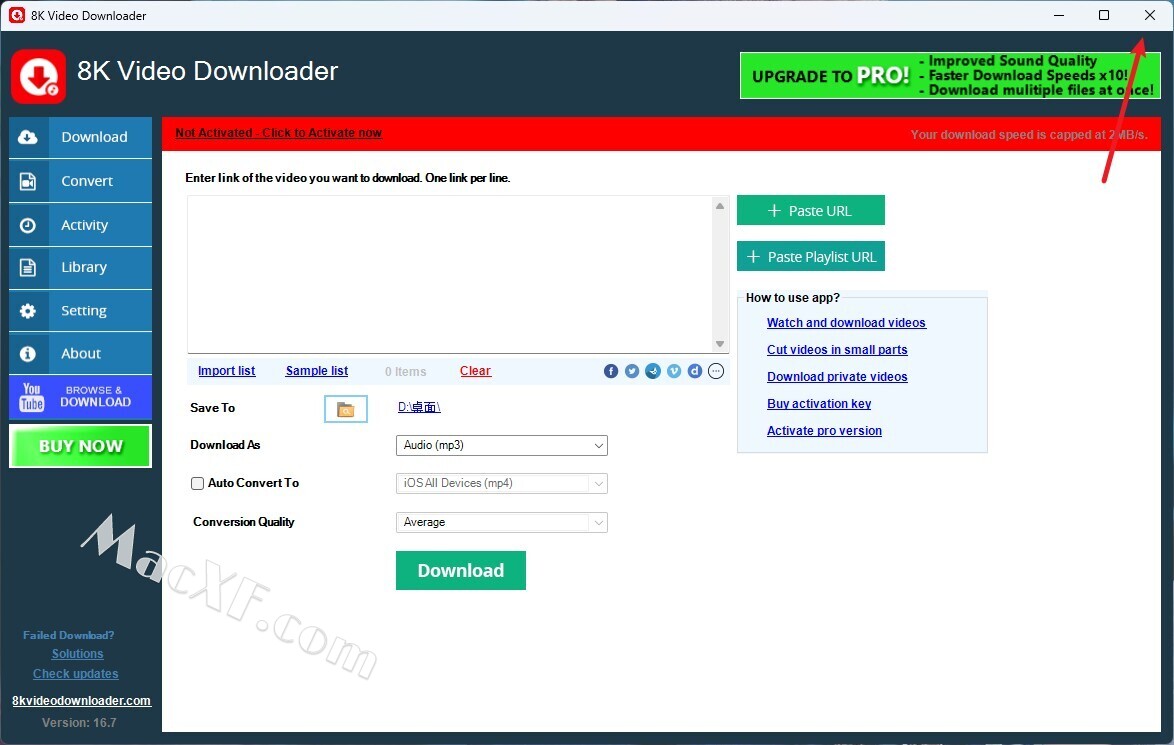Open the Setting tab
Viewport: 1174px width, 745px height.
click(80, 311)
